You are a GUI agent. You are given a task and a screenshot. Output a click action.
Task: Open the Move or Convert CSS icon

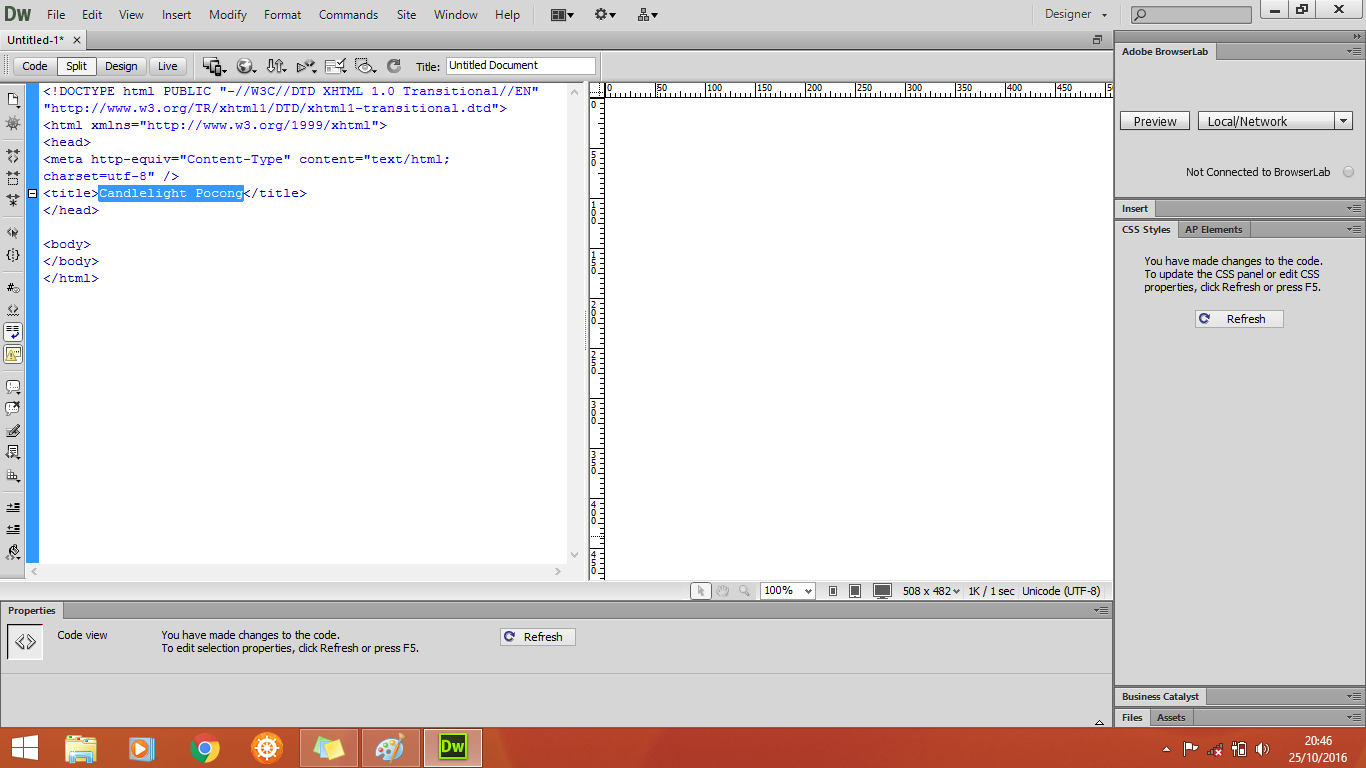pos(13,476)
